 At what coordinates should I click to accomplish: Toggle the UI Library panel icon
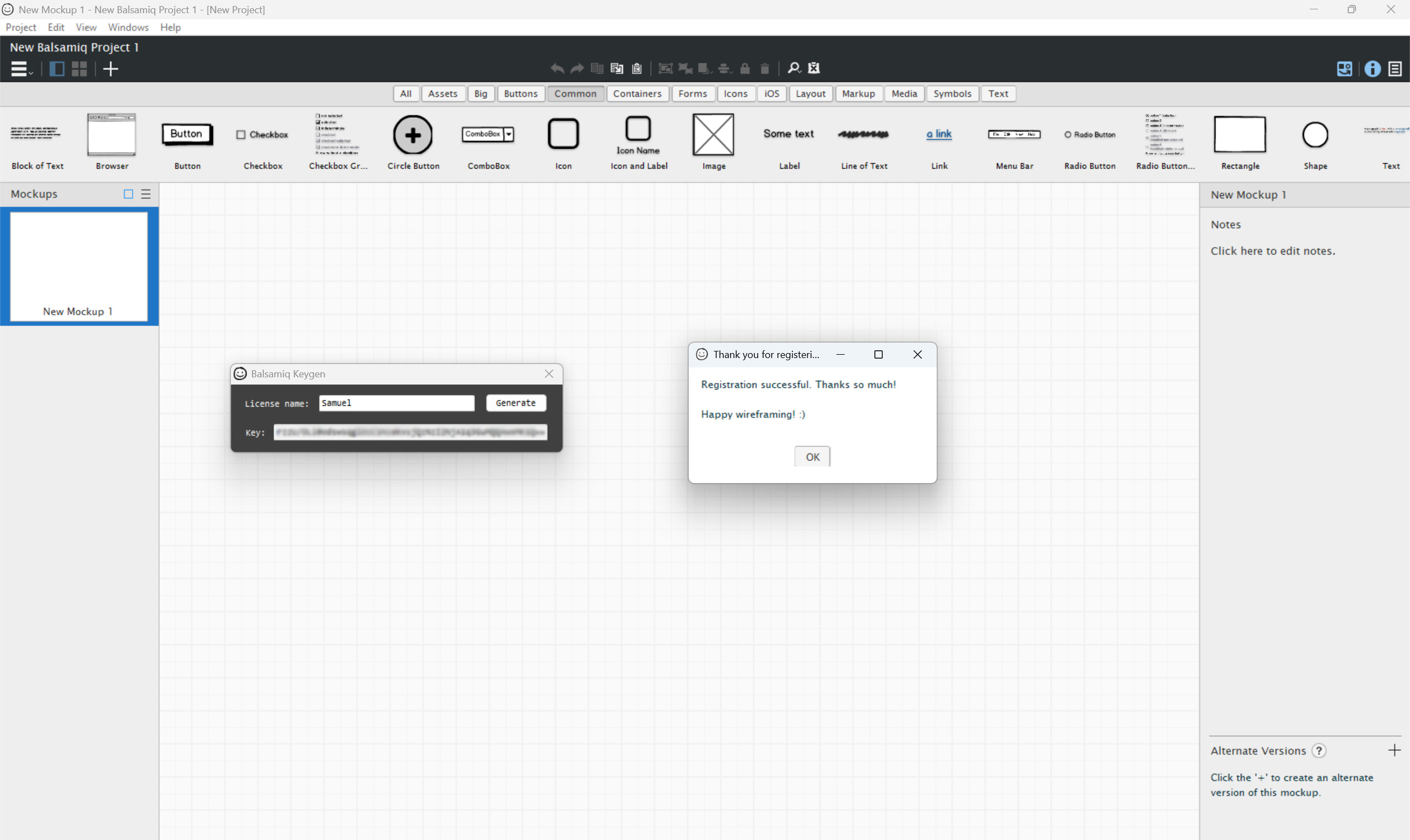click(x=1344, y=68)
